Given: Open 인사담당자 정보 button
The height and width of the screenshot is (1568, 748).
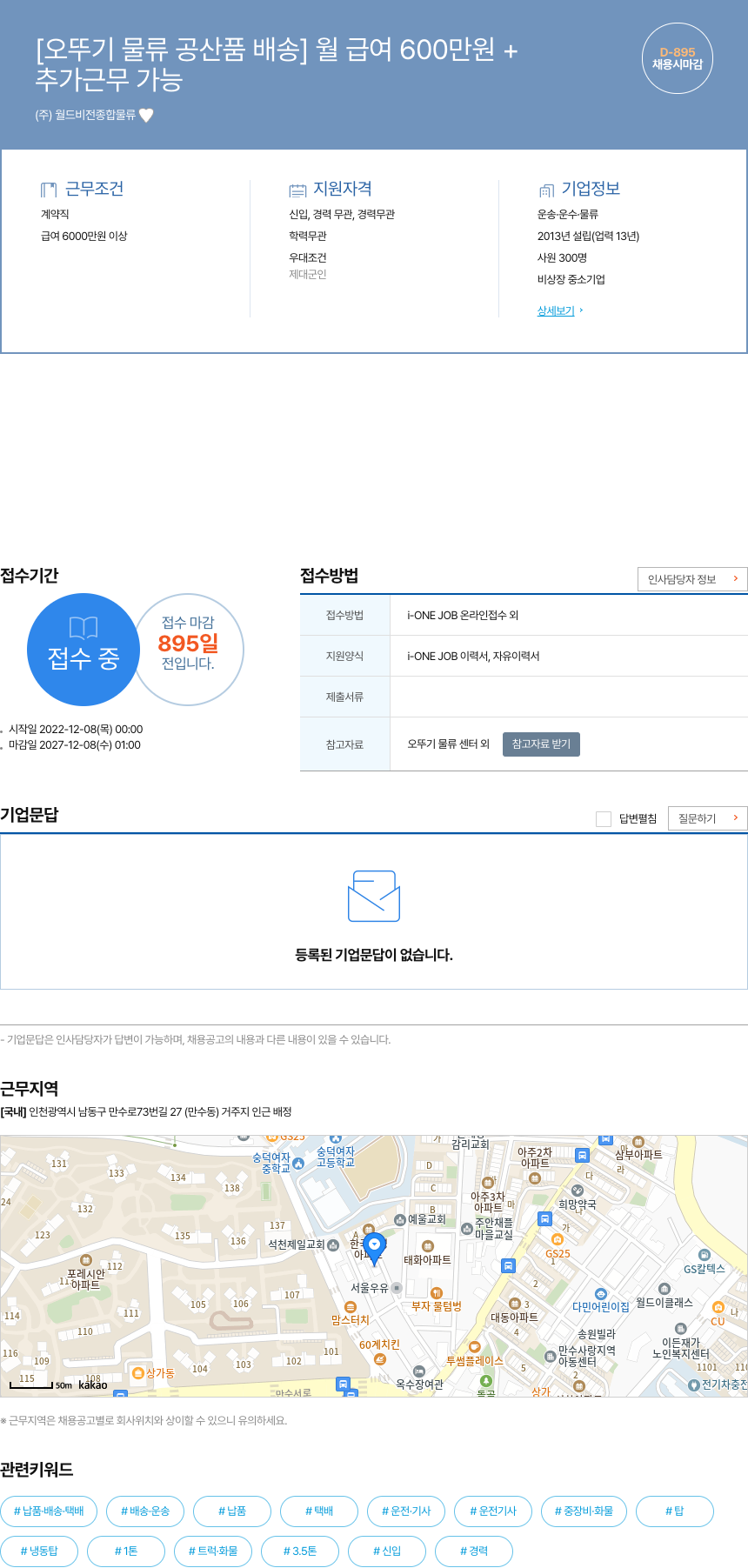Looking at the screenshot, I should [x=692, y=579].
